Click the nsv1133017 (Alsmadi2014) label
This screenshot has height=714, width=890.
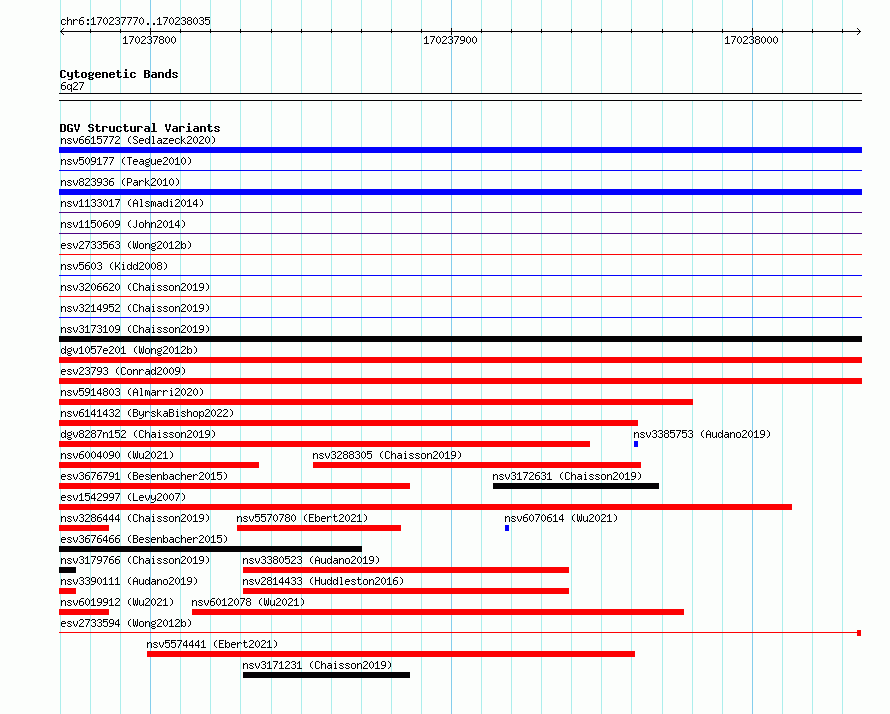132,203
